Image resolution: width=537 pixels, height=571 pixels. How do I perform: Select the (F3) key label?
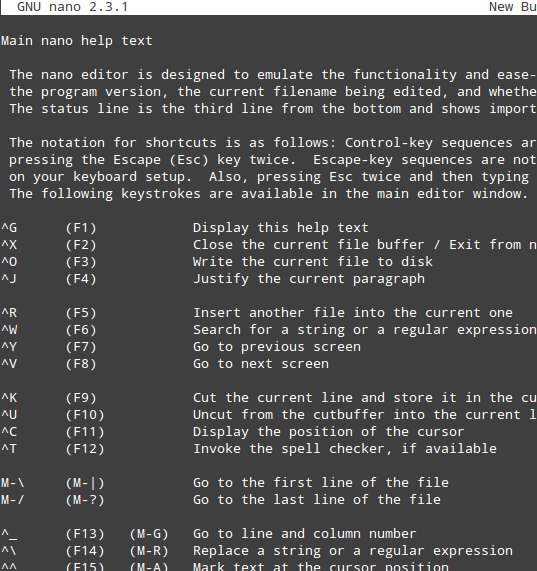(x=81, y=262)
